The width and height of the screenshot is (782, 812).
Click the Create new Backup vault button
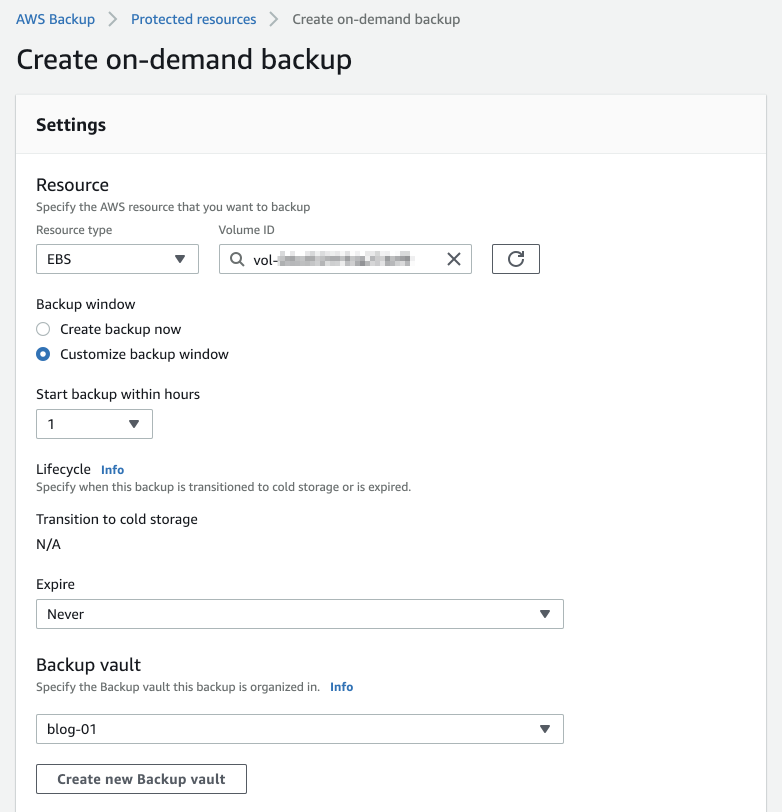pos(141,778)
